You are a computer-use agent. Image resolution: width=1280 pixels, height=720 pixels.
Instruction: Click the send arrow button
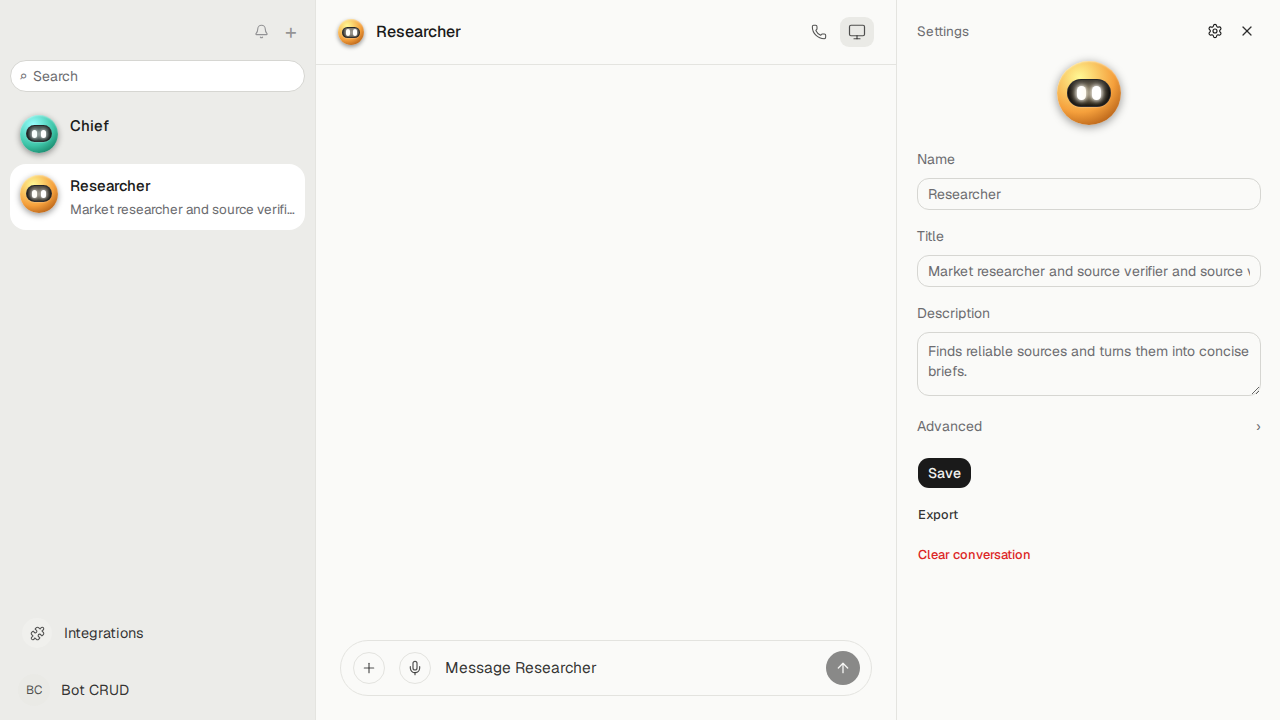pyautogui.click(x=843, y=668)
